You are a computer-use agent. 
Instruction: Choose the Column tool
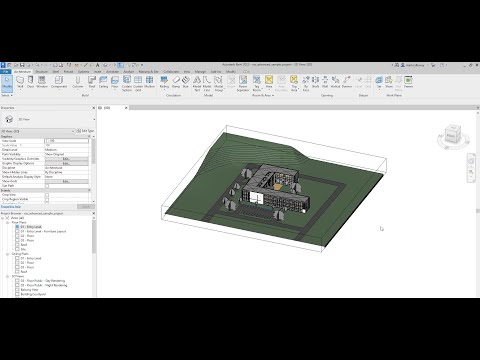tap(78, 82)
